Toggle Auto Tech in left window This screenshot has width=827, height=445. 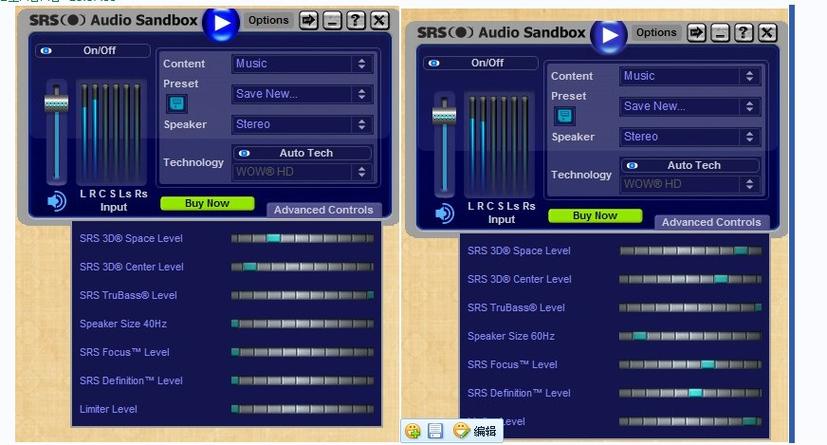tap(302, 153)
